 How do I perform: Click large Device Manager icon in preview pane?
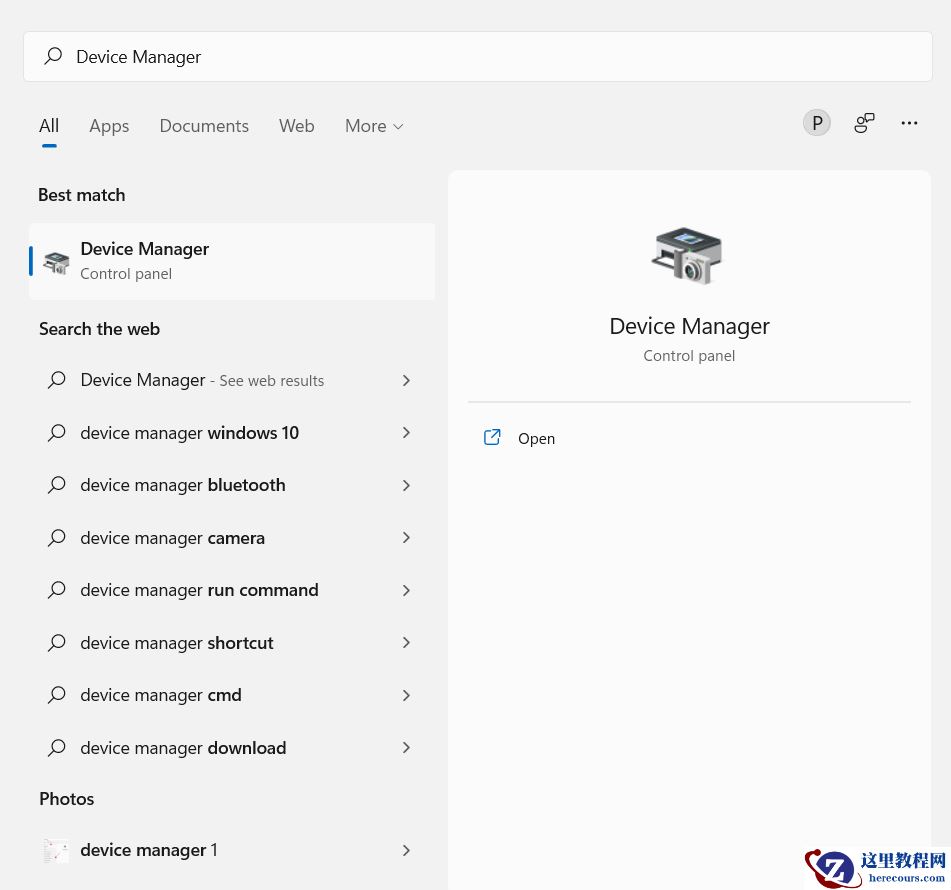point(688,256)
